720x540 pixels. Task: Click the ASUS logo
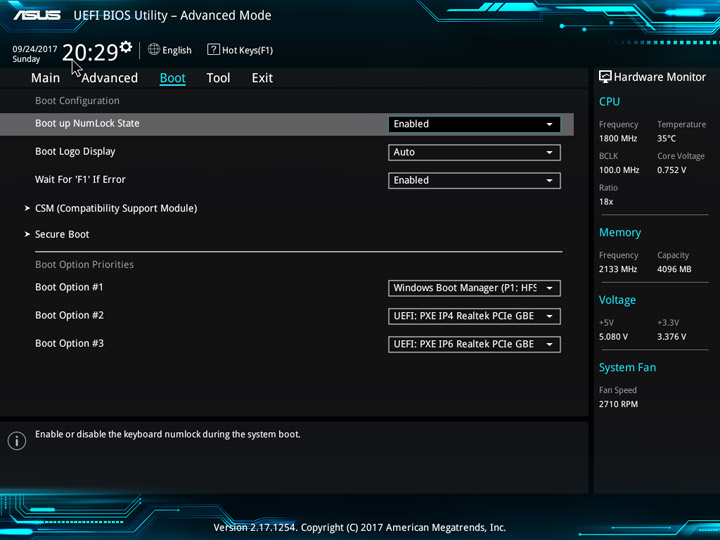click(37, 15)
